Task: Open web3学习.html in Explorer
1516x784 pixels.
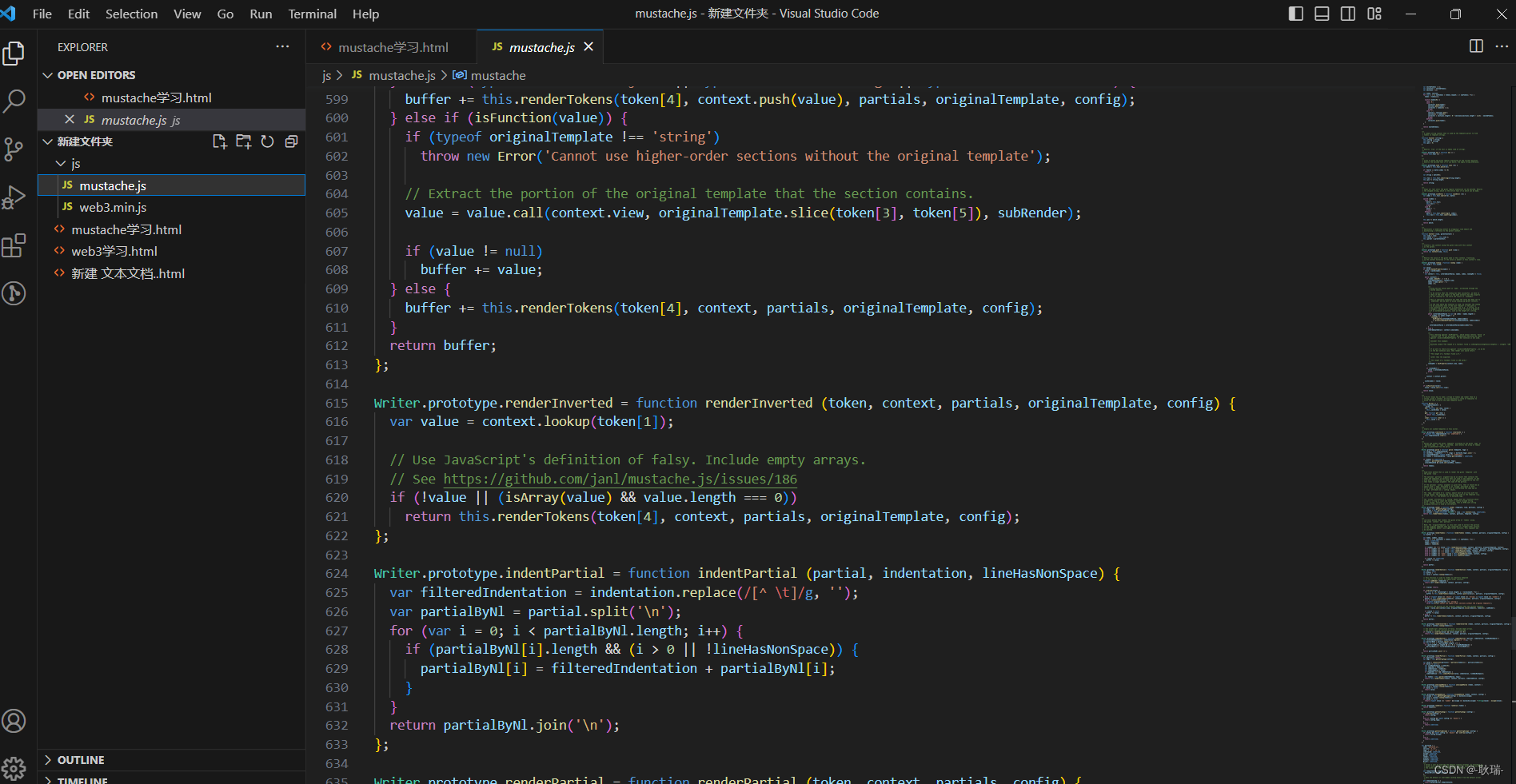Action: click(171, 251)
